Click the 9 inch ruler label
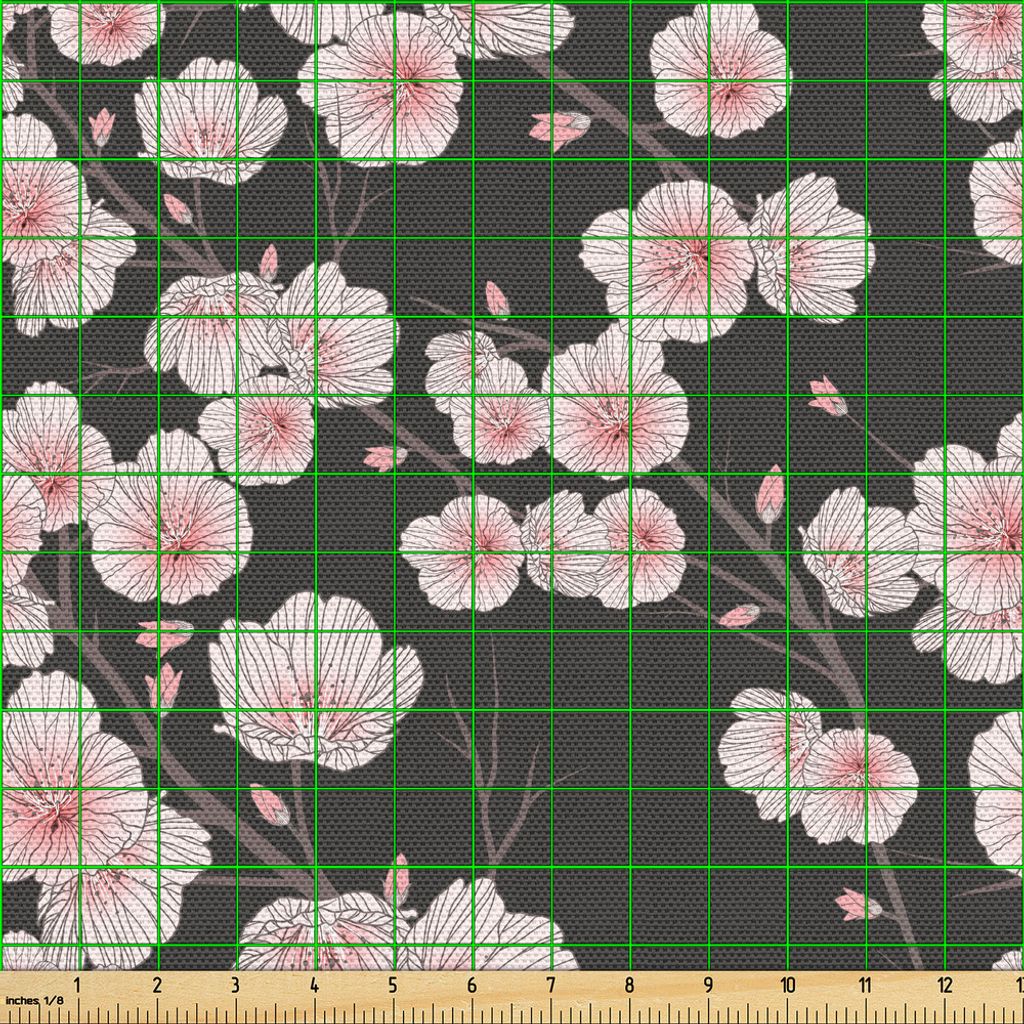Screen dimensions: 1024x1024 [x=709, y=986]
